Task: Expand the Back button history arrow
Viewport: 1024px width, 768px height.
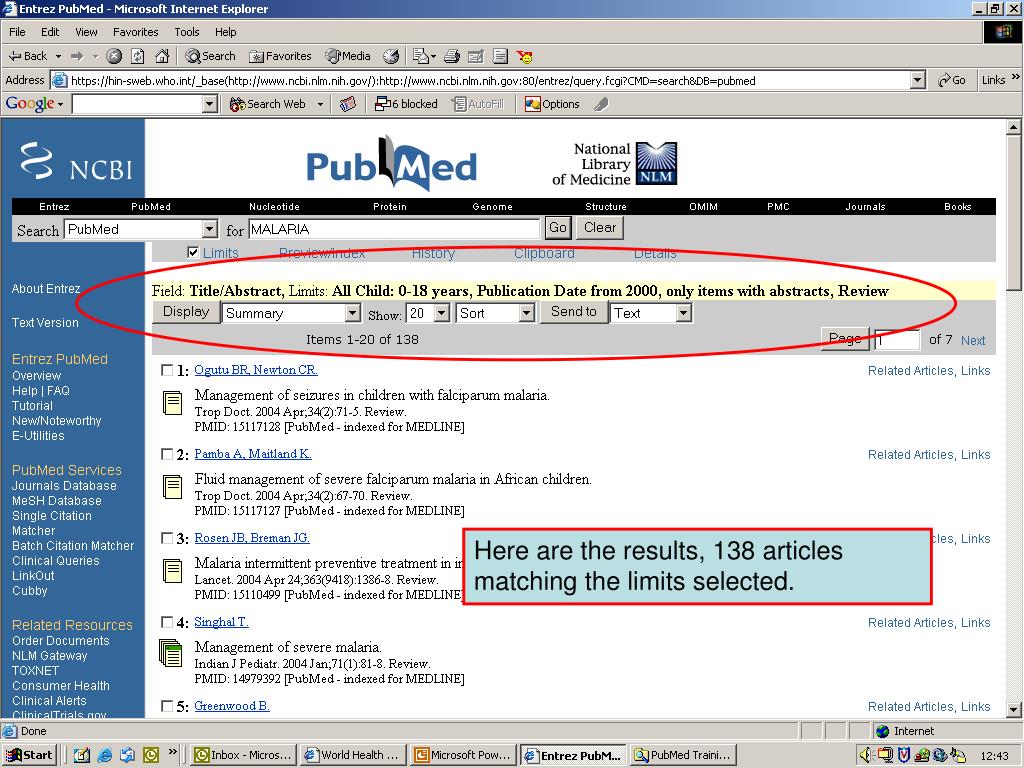Action: (58, 57)
